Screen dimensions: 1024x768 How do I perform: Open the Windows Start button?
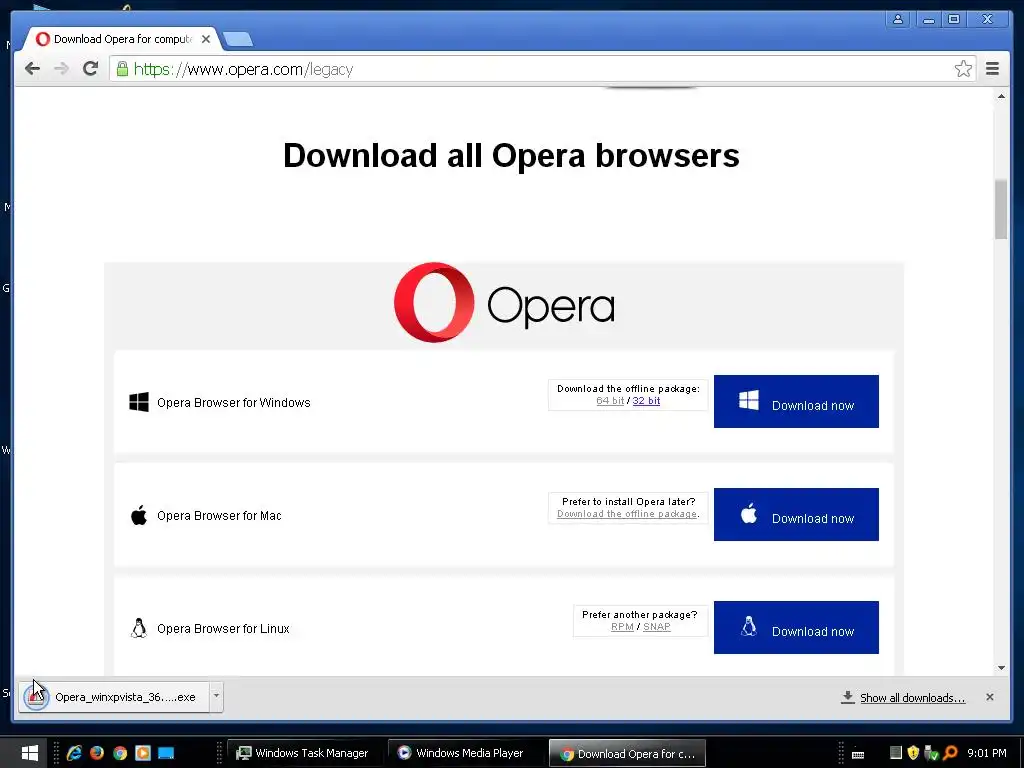(29, 753)
